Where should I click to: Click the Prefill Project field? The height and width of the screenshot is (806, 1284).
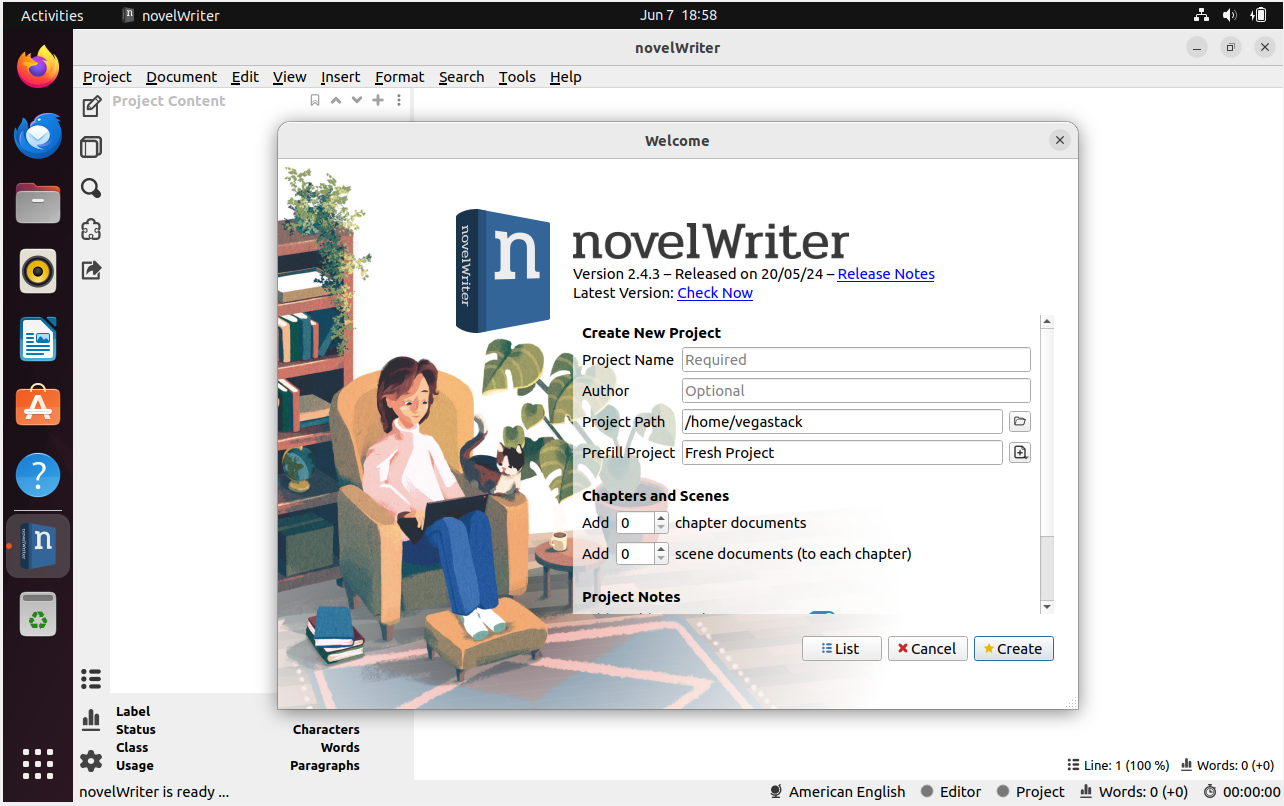click(842, 453)
